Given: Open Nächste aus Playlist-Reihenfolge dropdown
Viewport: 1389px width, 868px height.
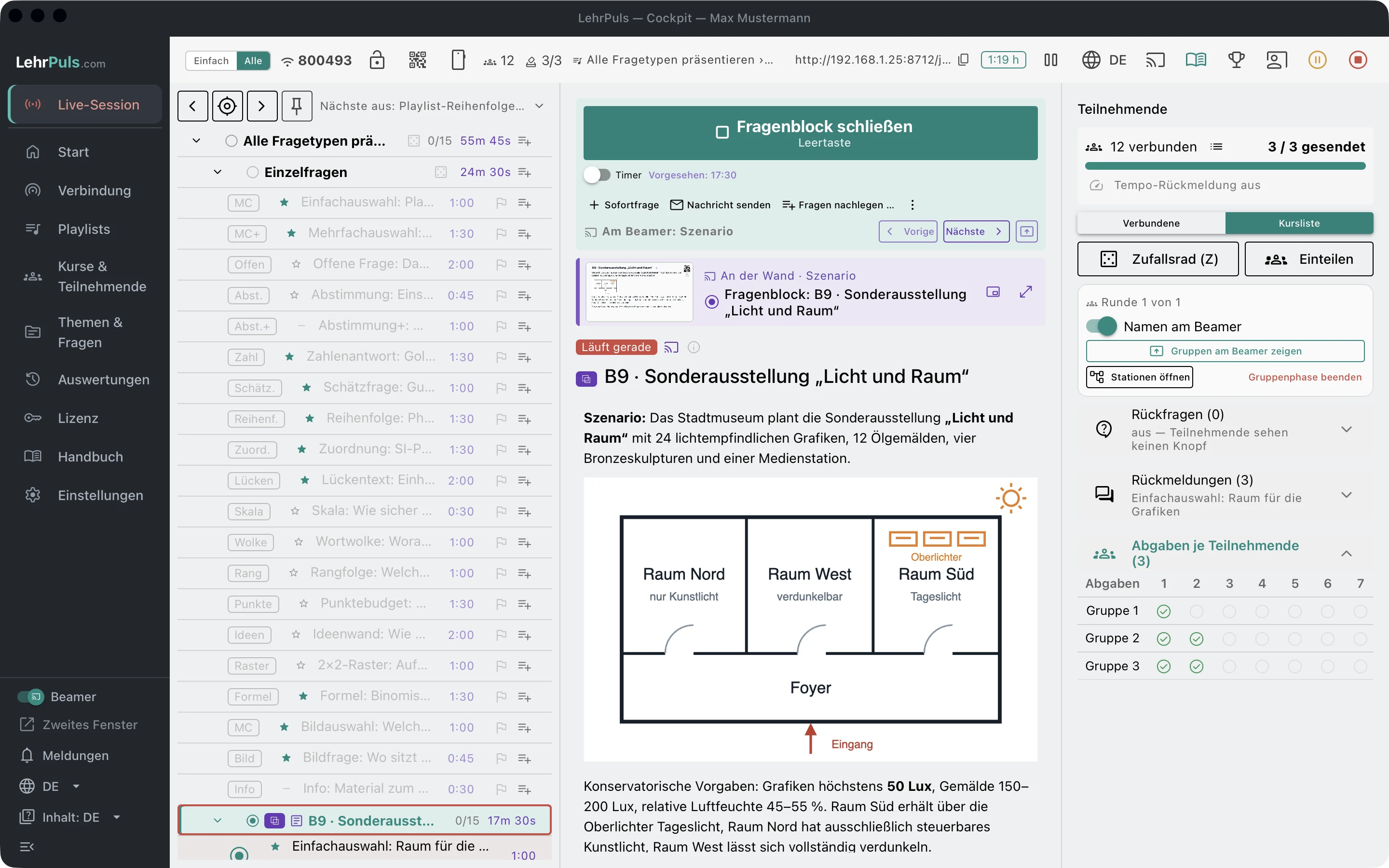Looking at the screenshot, I should (432, 106).
